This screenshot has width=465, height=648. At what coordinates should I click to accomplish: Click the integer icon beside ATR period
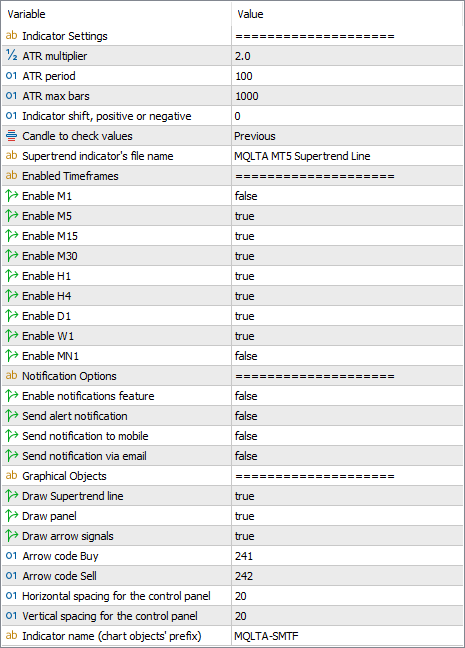tap(12, 76)
